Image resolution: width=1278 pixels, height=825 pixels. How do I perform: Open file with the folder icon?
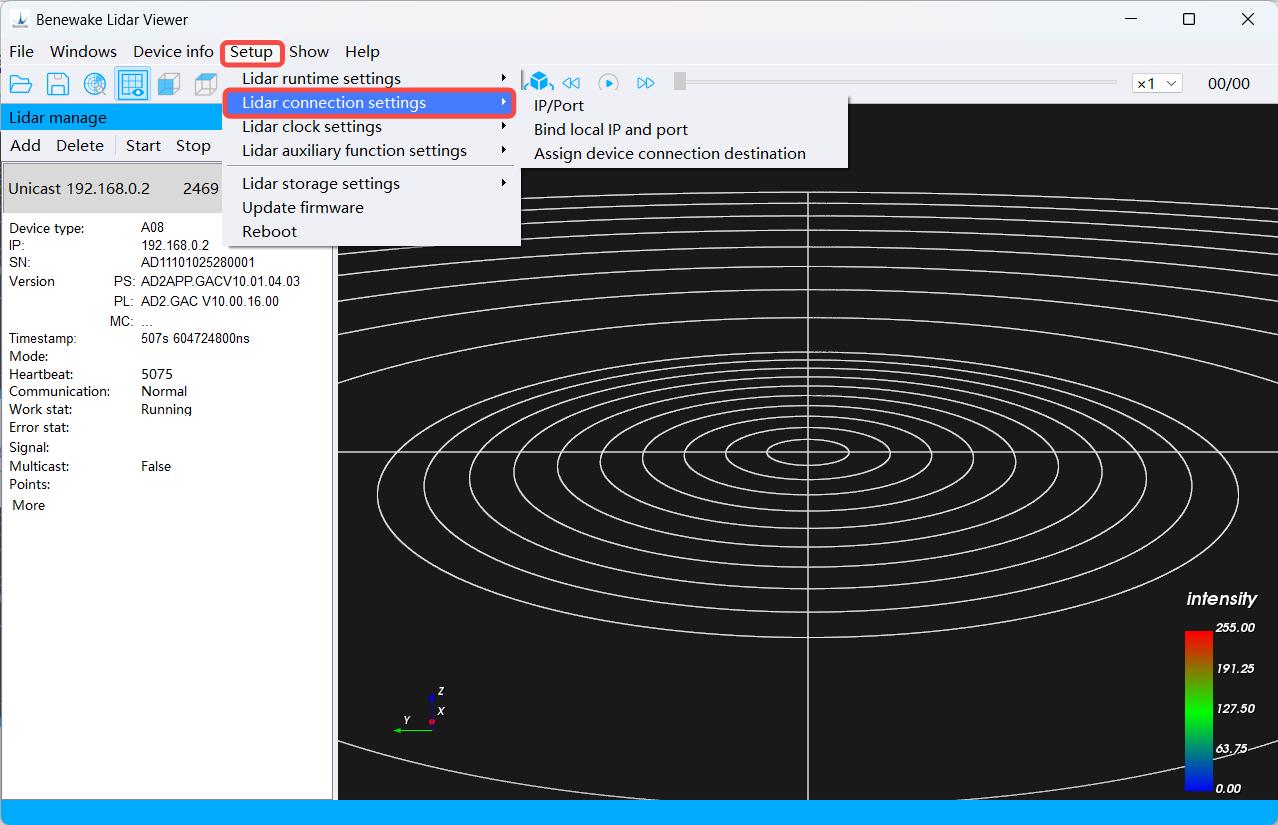point(21,85)
